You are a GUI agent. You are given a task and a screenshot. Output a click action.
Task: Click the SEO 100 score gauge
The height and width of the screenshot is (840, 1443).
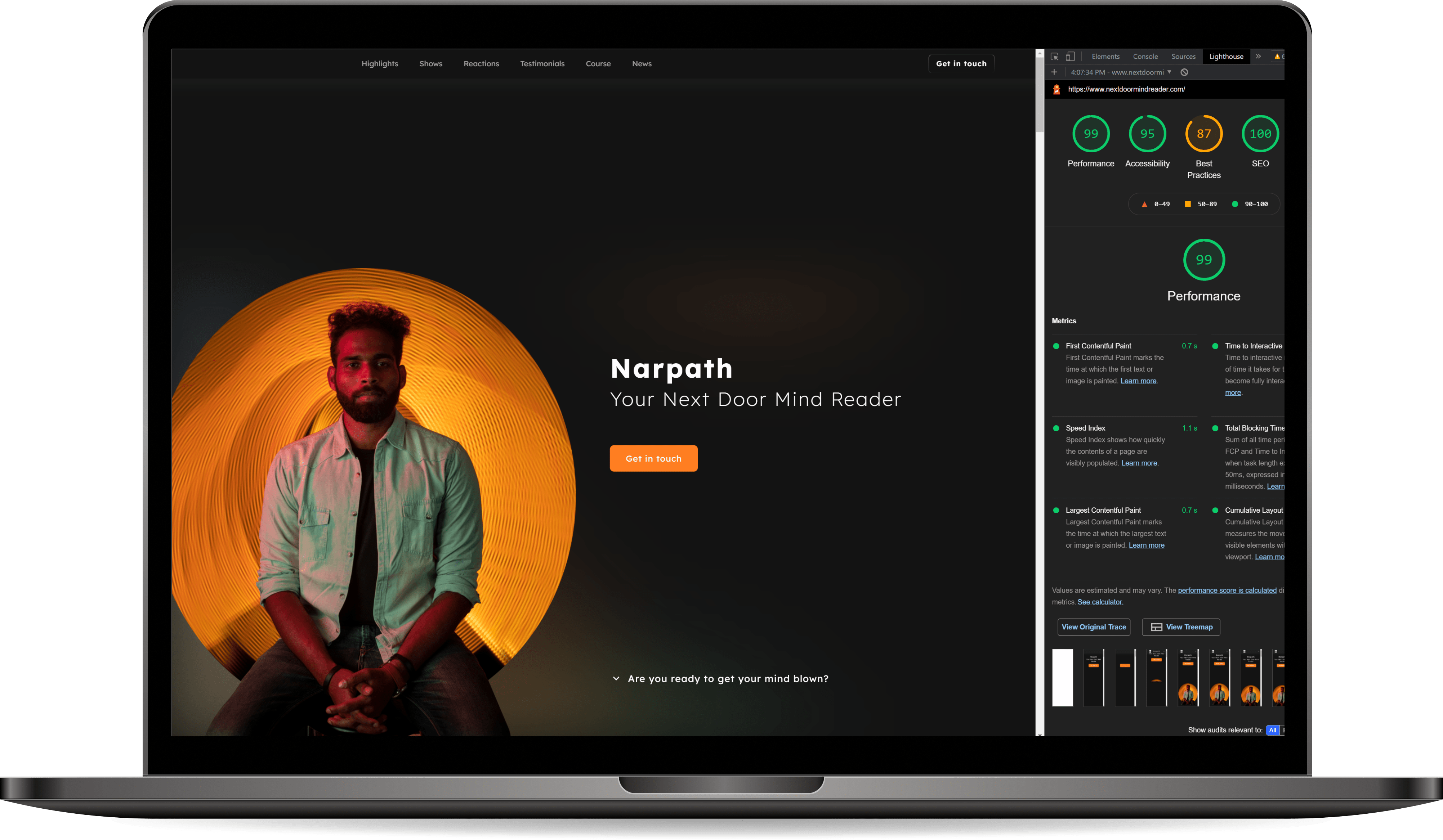(1260, 134)
